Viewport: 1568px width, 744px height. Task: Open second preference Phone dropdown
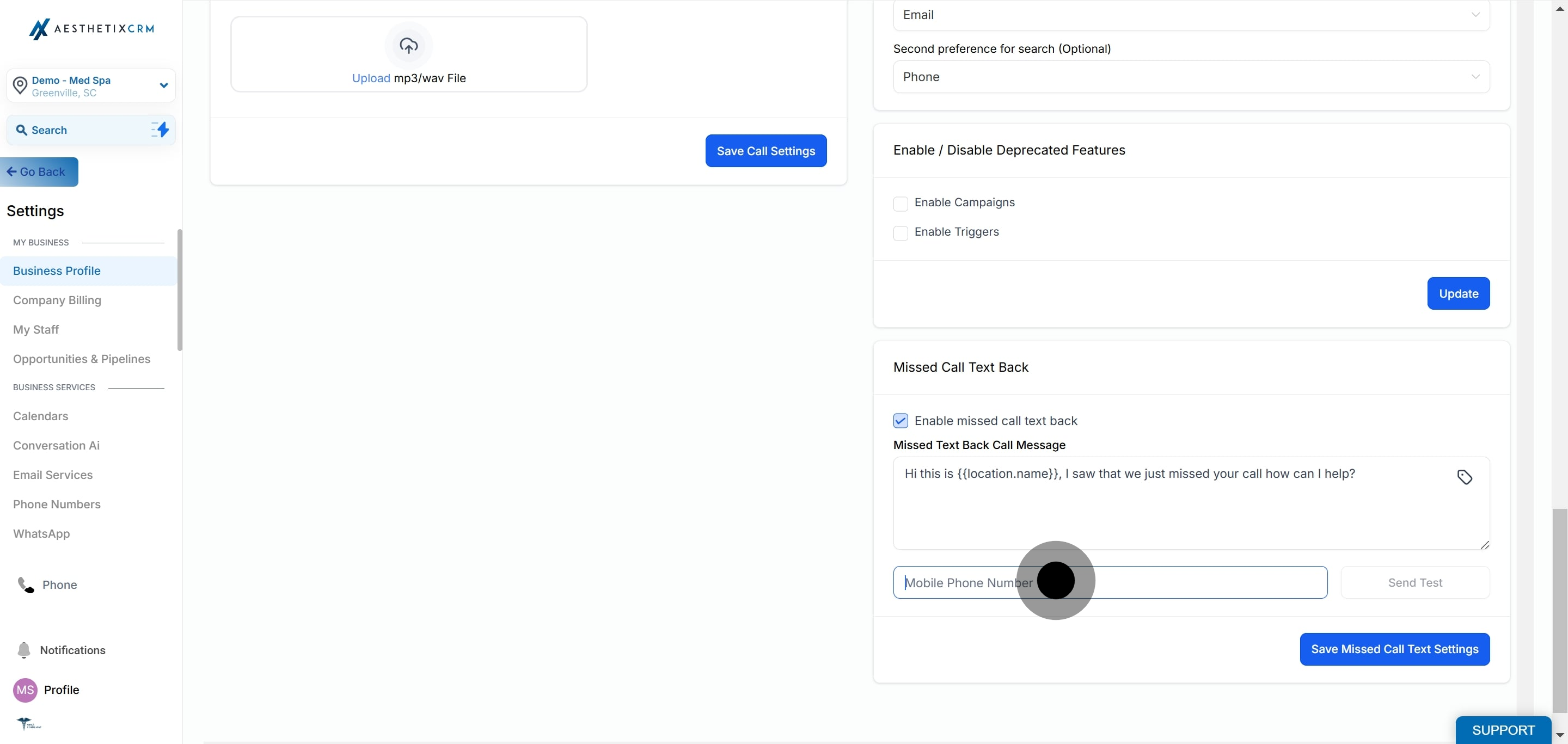1191,77
